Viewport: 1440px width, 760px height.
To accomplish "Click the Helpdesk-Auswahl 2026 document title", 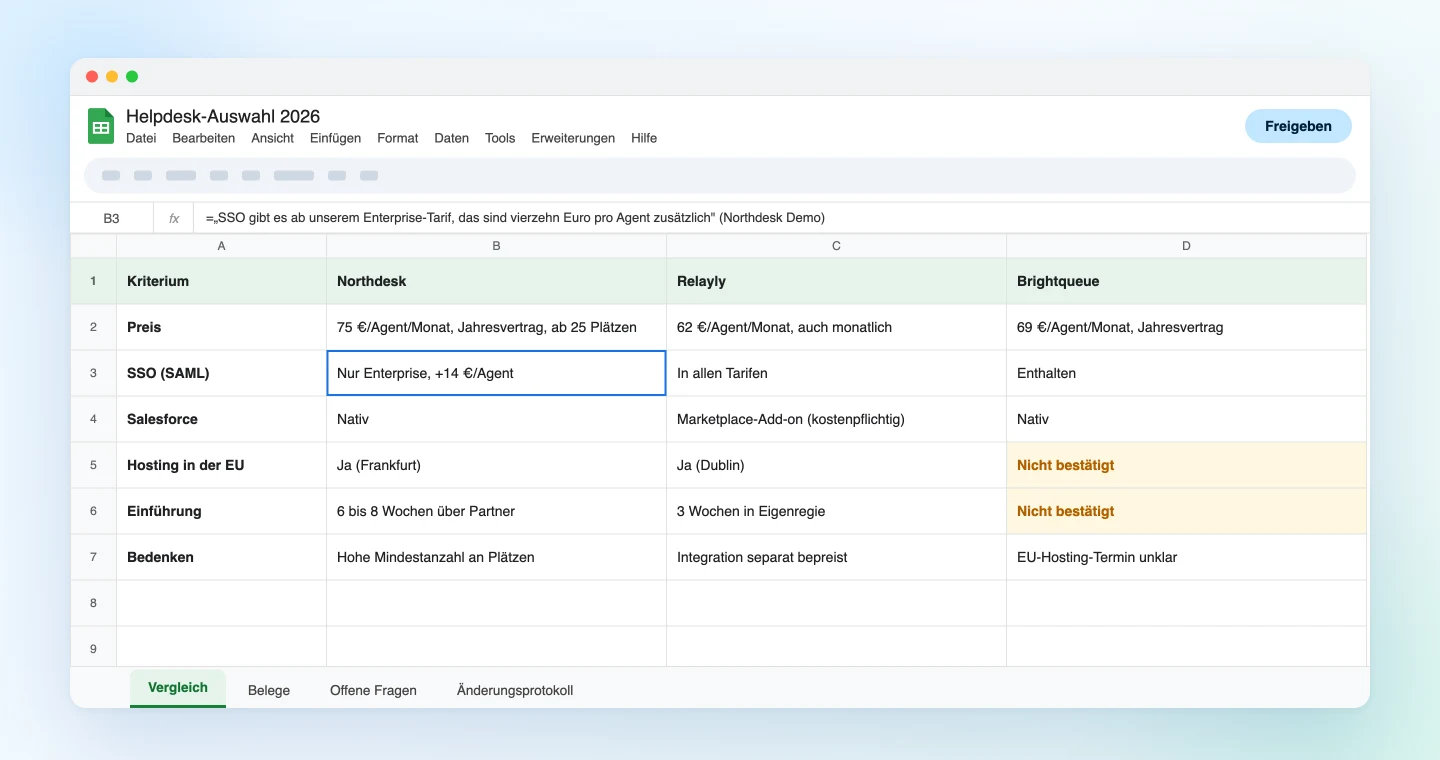I will [x=223, y=116].
